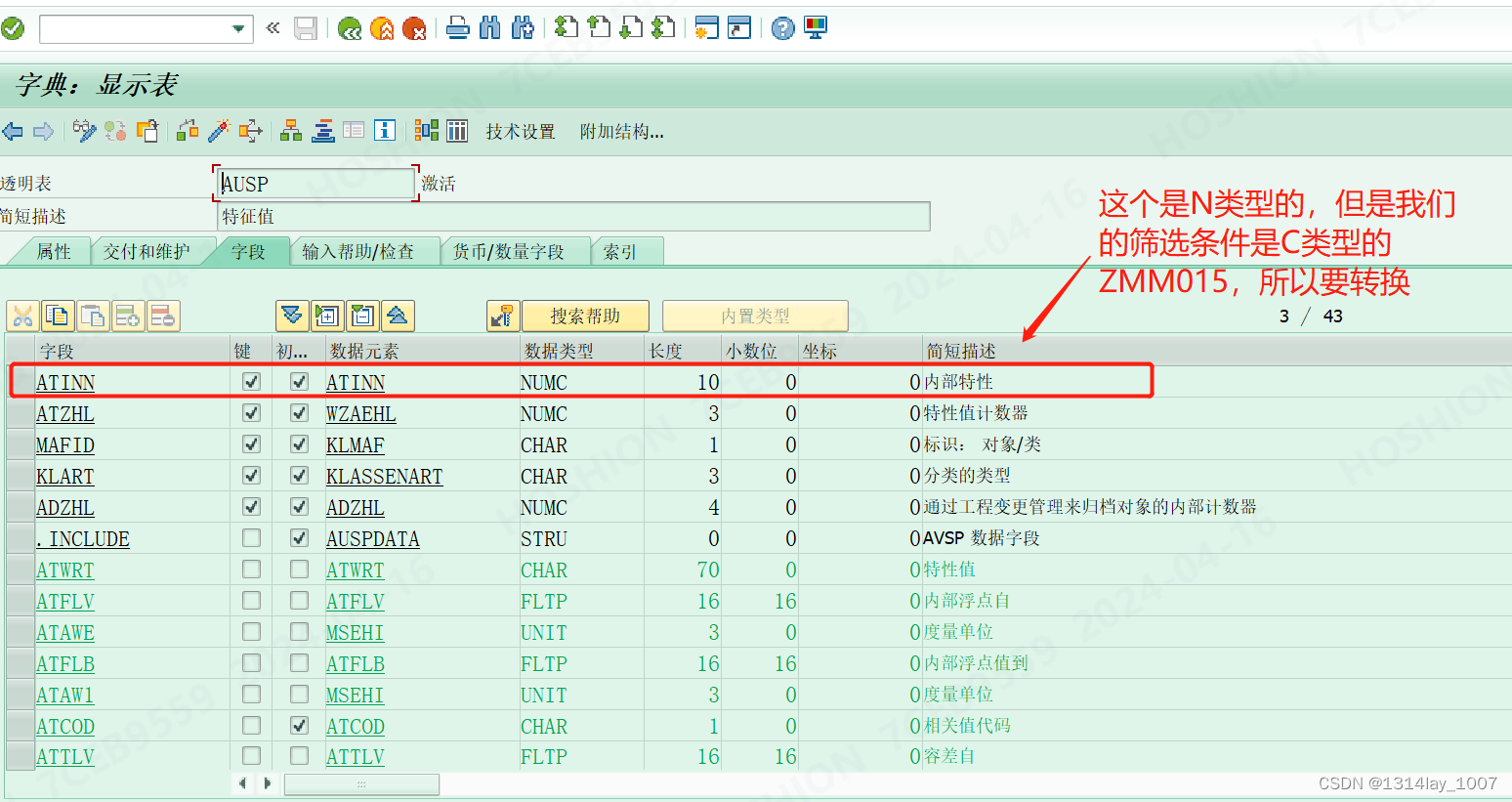Go to previous page icon
The image size is (1512, 802).
click(x=599, y=28)
